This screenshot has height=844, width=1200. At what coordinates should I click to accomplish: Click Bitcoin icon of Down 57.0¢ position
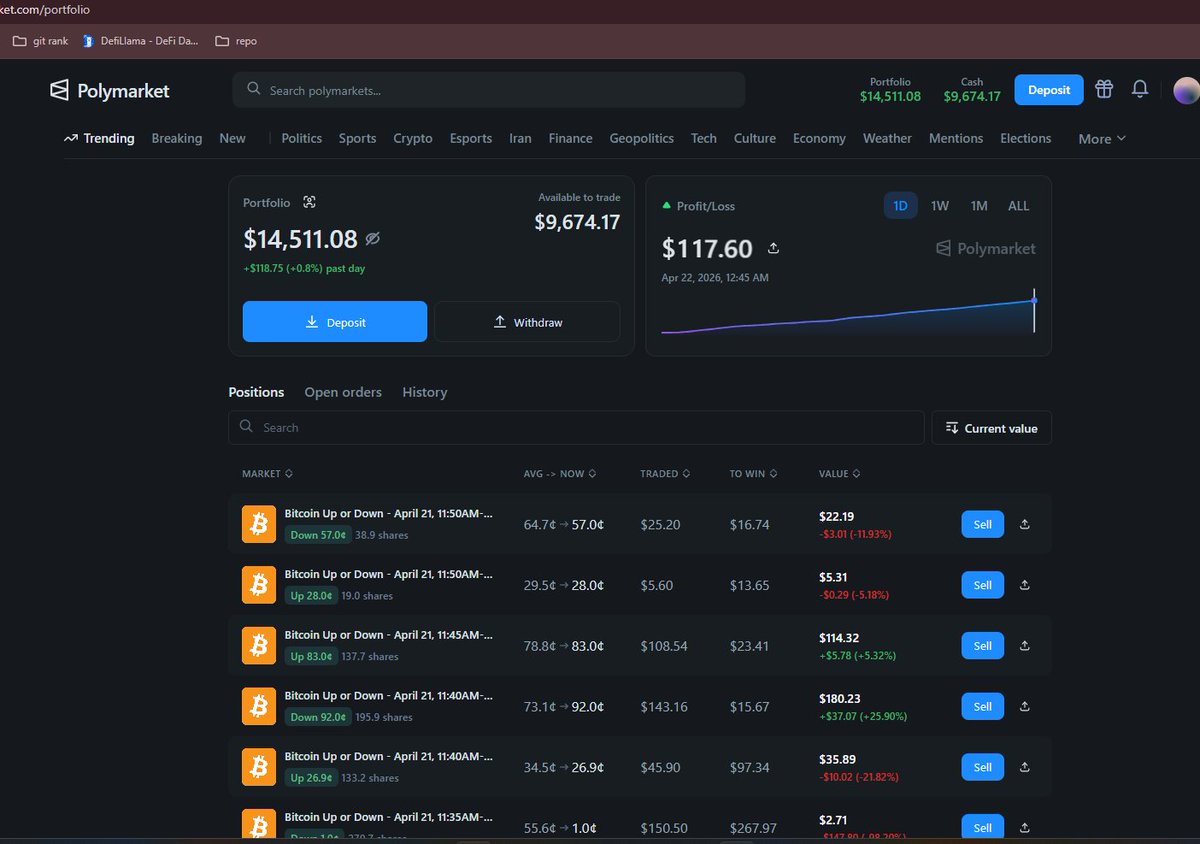tap(259, 524)
